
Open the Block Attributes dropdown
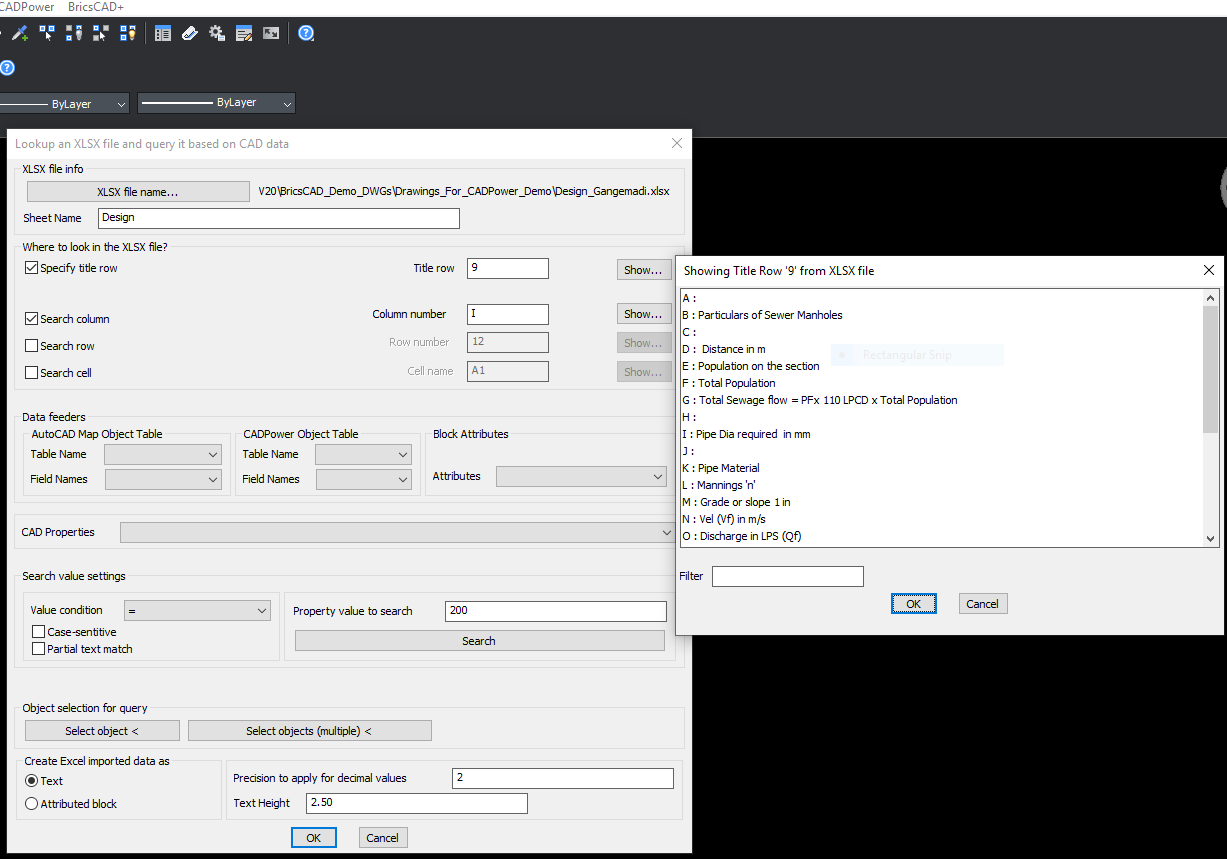coord(581,477)
